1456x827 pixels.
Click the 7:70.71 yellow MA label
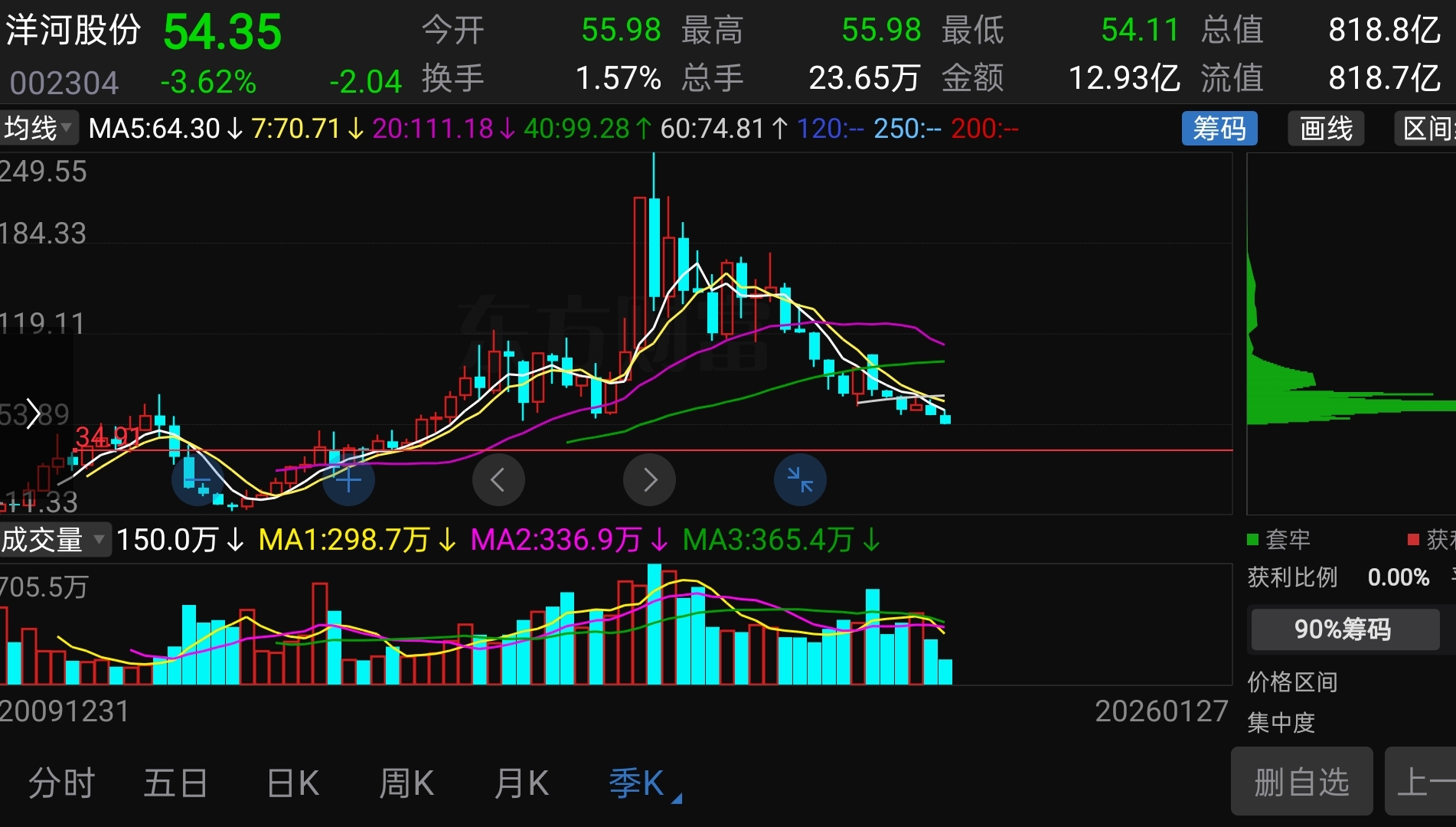click(307, 129)
